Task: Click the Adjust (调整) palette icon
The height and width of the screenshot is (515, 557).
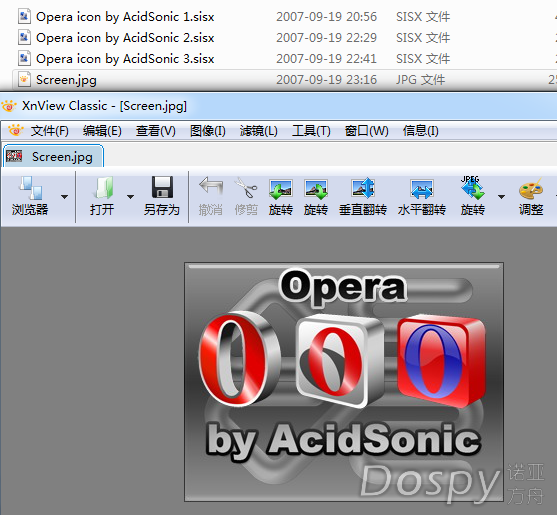Action: pyautogui.click(x=531, y=188)
